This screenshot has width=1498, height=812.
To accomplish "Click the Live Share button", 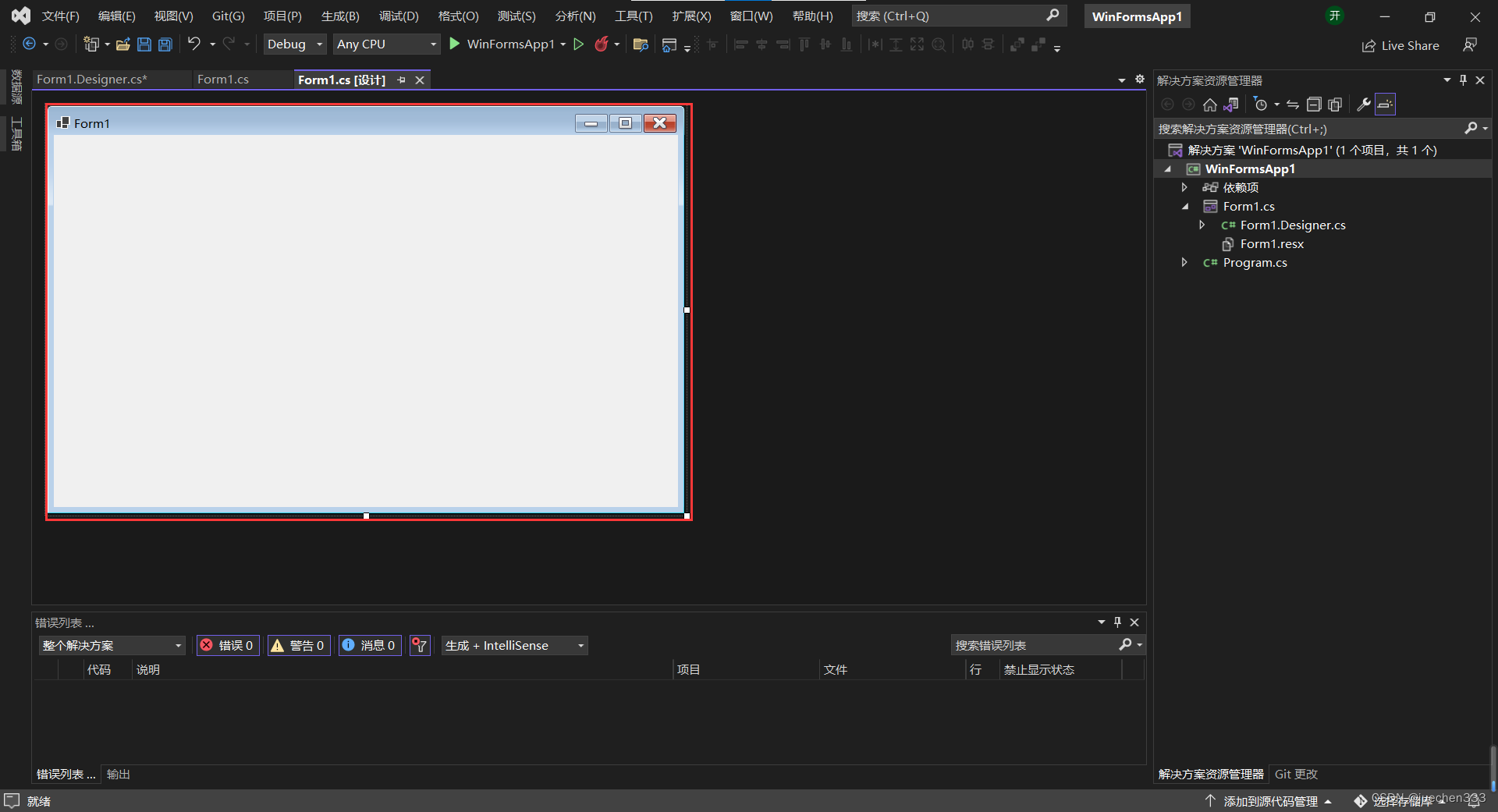I will pyautogui.click(x=1400, y=46).
